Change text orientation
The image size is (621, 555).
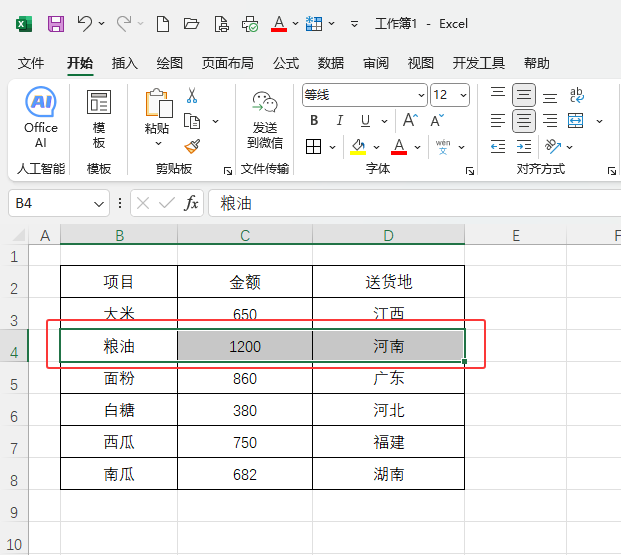(553, 147)
